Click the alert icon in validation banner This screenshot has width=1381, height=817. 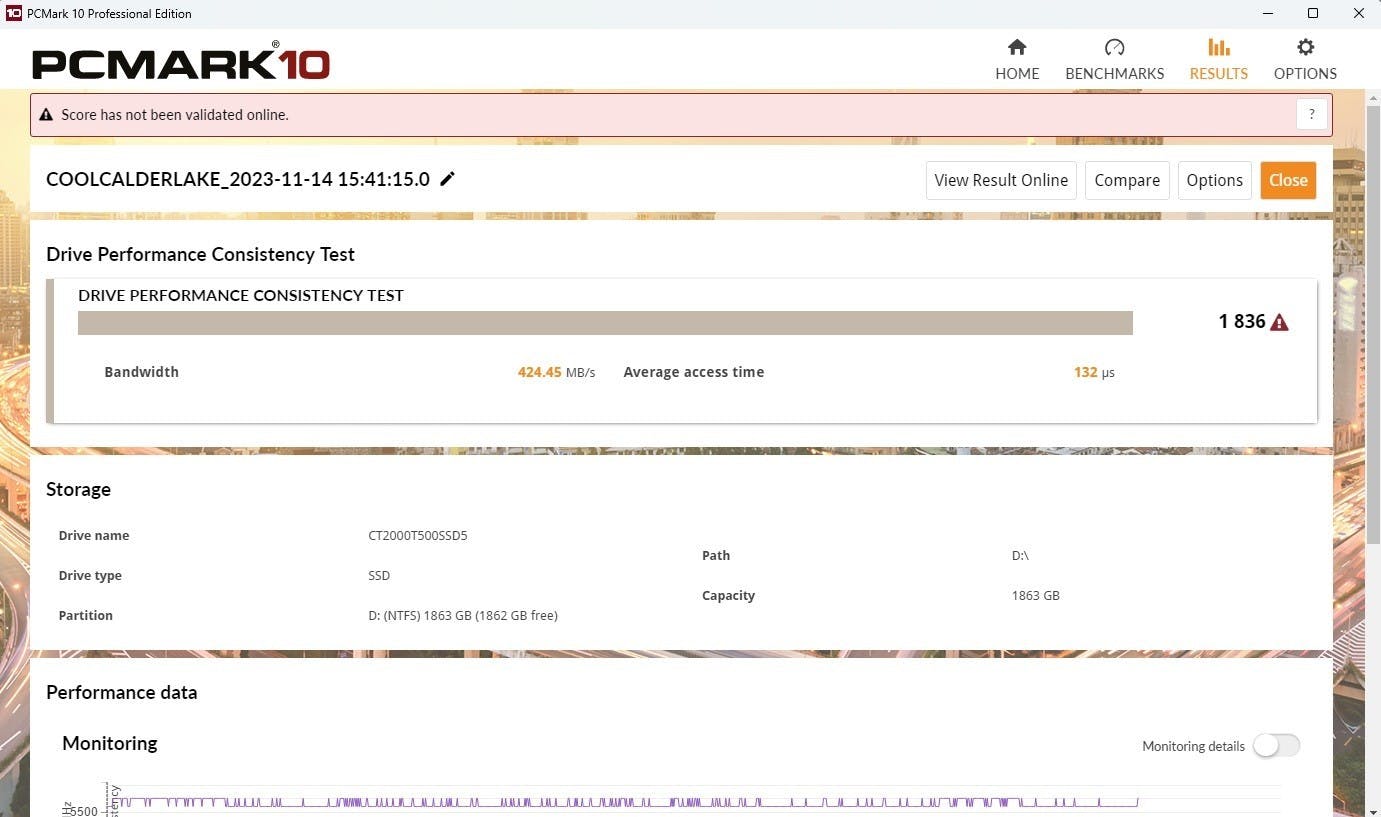[x=46, y=115]
